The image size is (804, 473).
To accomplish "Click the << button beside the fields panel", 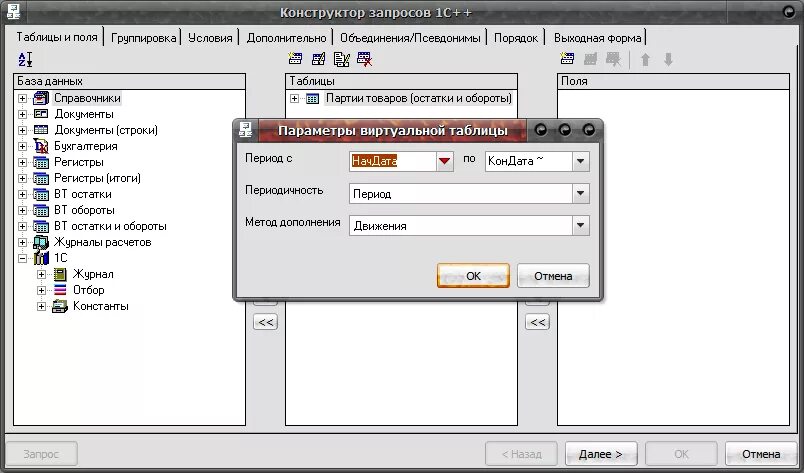I will click(537, 322).
